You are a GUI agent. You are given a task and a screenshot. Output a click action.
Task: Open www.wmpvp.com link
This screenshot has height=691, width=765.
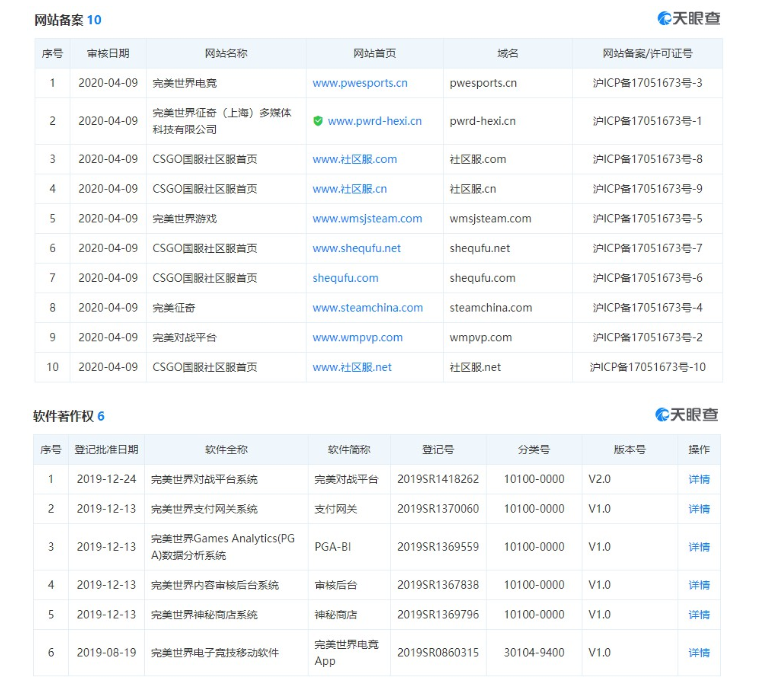(x=358, y=338)
